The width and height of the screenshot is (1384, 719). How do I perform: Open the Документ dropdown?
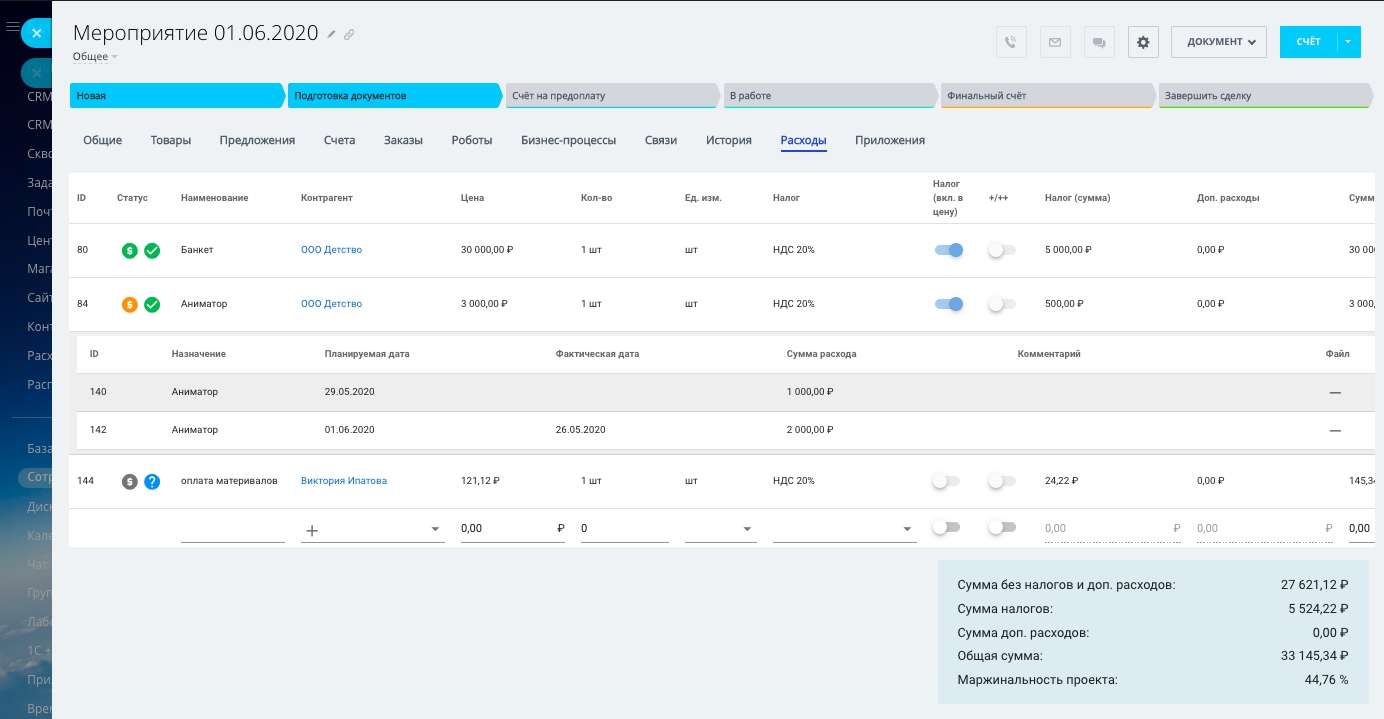click(1219, 42)
